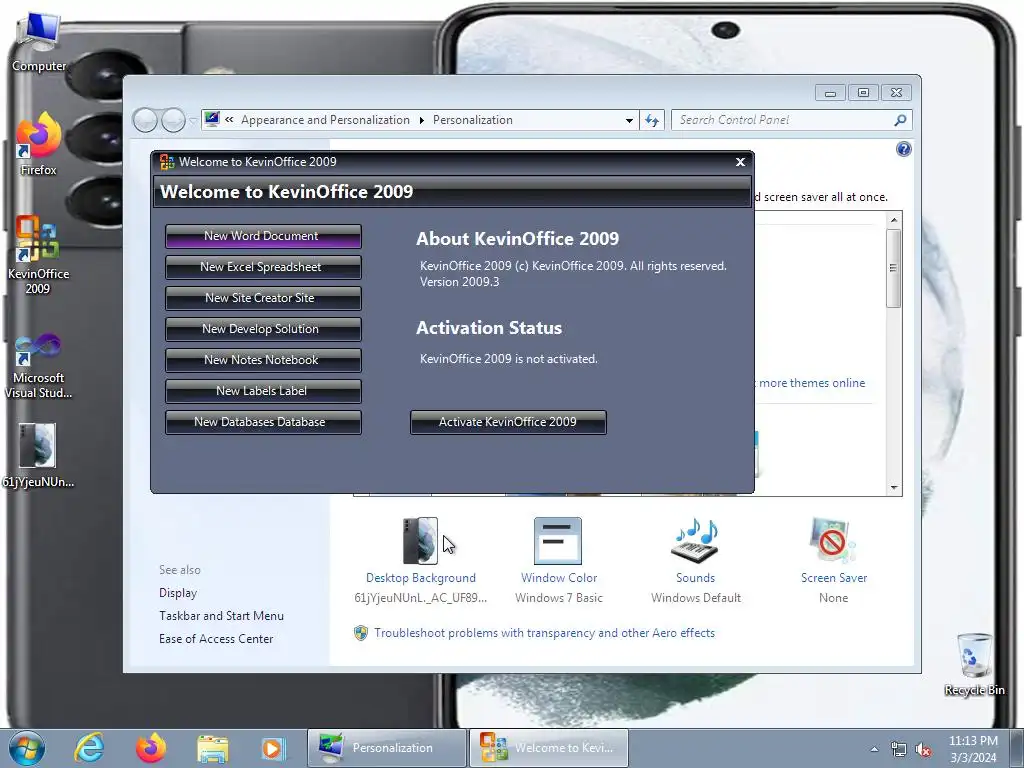Switch to the Personalization taskbar window

387,748
